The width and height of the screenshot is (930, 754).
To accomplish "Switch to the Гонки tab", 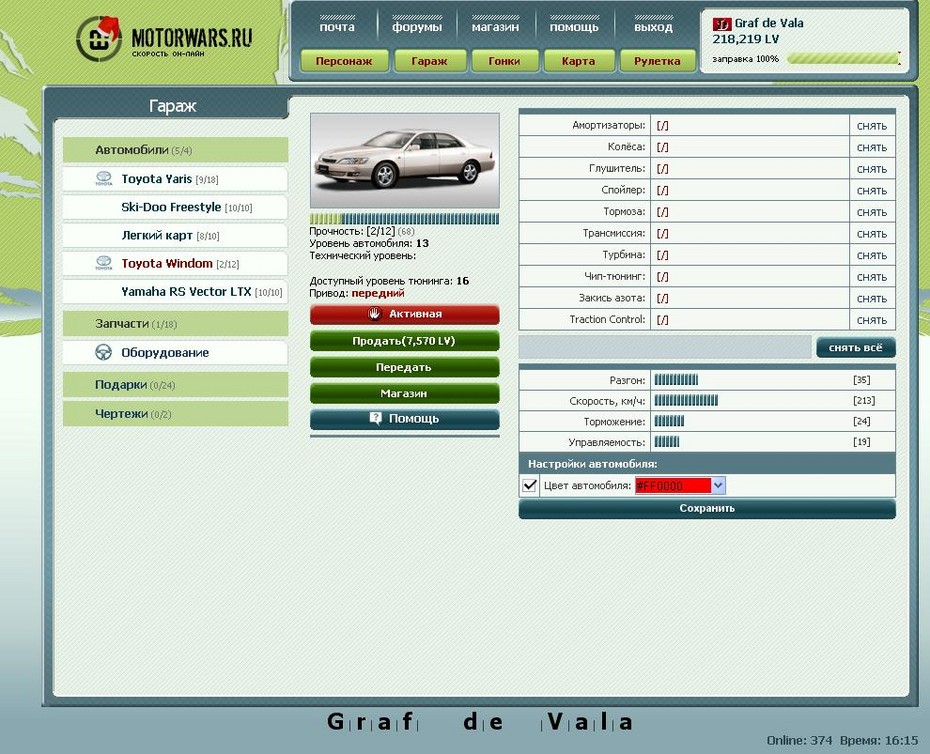I will tap(504, 61).
